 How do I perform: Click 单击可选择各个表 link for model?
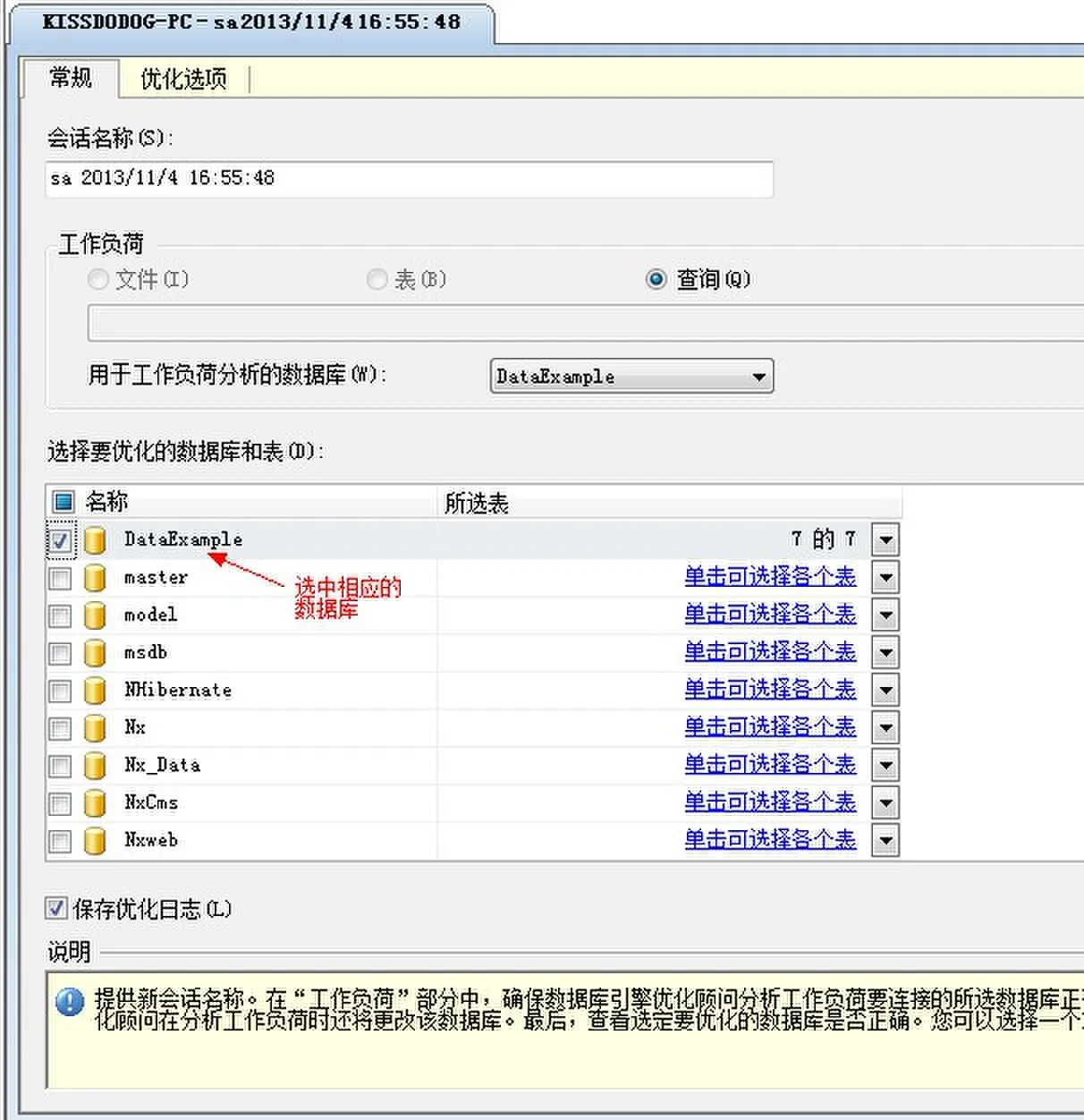[770, 614]
